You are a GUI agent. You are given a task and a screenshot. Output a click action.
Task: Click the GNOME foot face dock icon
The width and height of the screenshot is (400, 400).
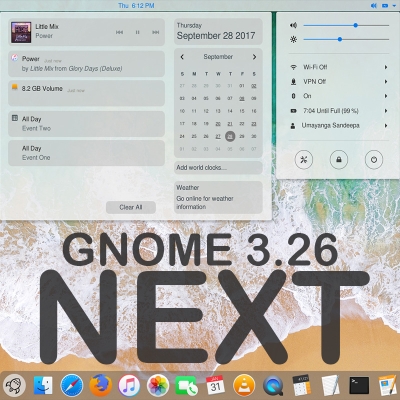(14, 386)
